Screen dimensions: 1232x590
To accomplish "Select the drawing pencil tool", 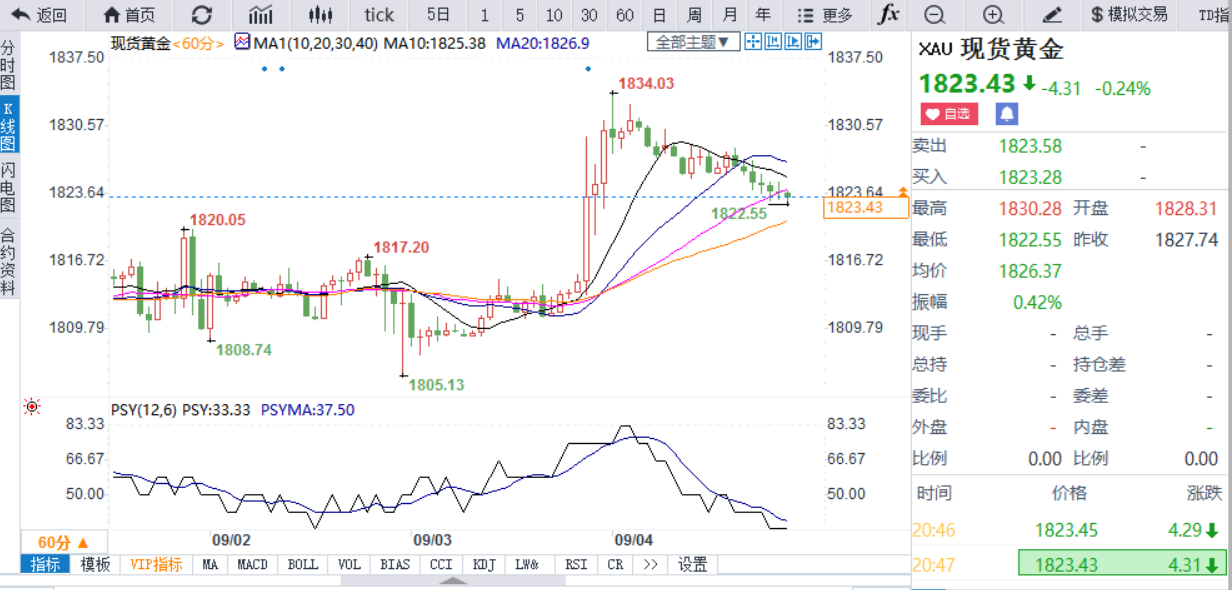I will coord(1050,15).
